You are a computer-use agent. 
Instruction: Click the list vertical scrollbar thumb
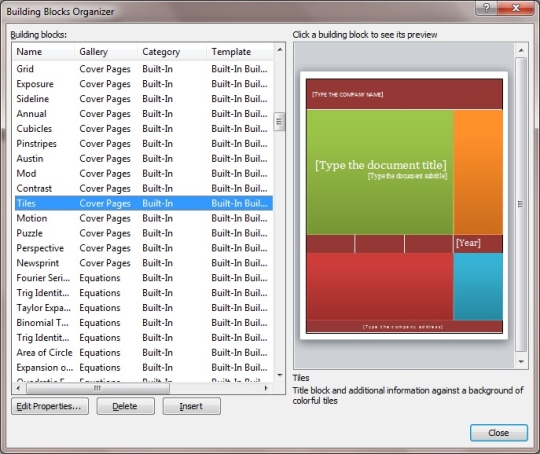point(279,122)
